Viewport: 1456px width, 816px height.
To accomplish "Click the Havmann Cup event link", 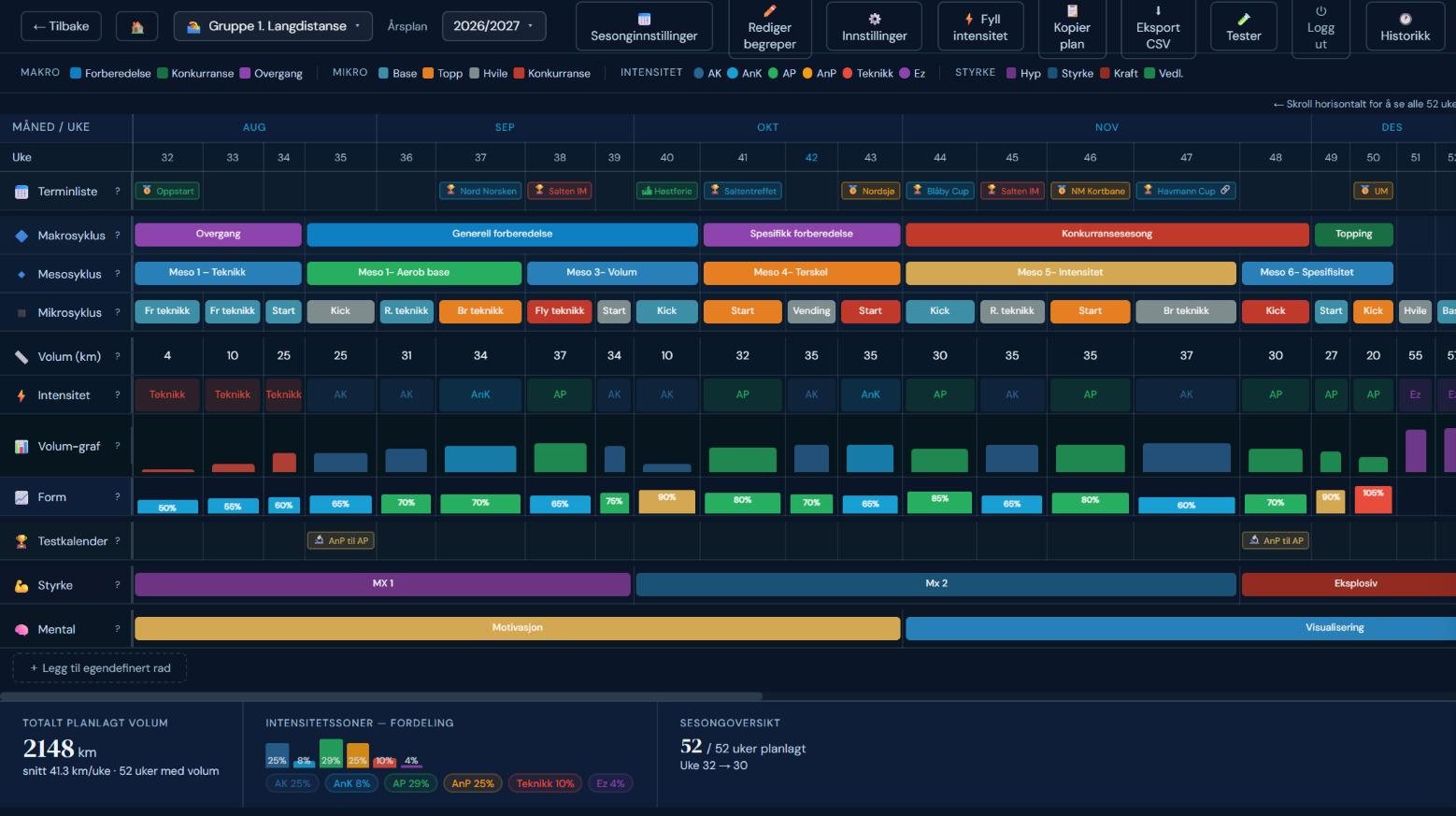I will 1187,191.
